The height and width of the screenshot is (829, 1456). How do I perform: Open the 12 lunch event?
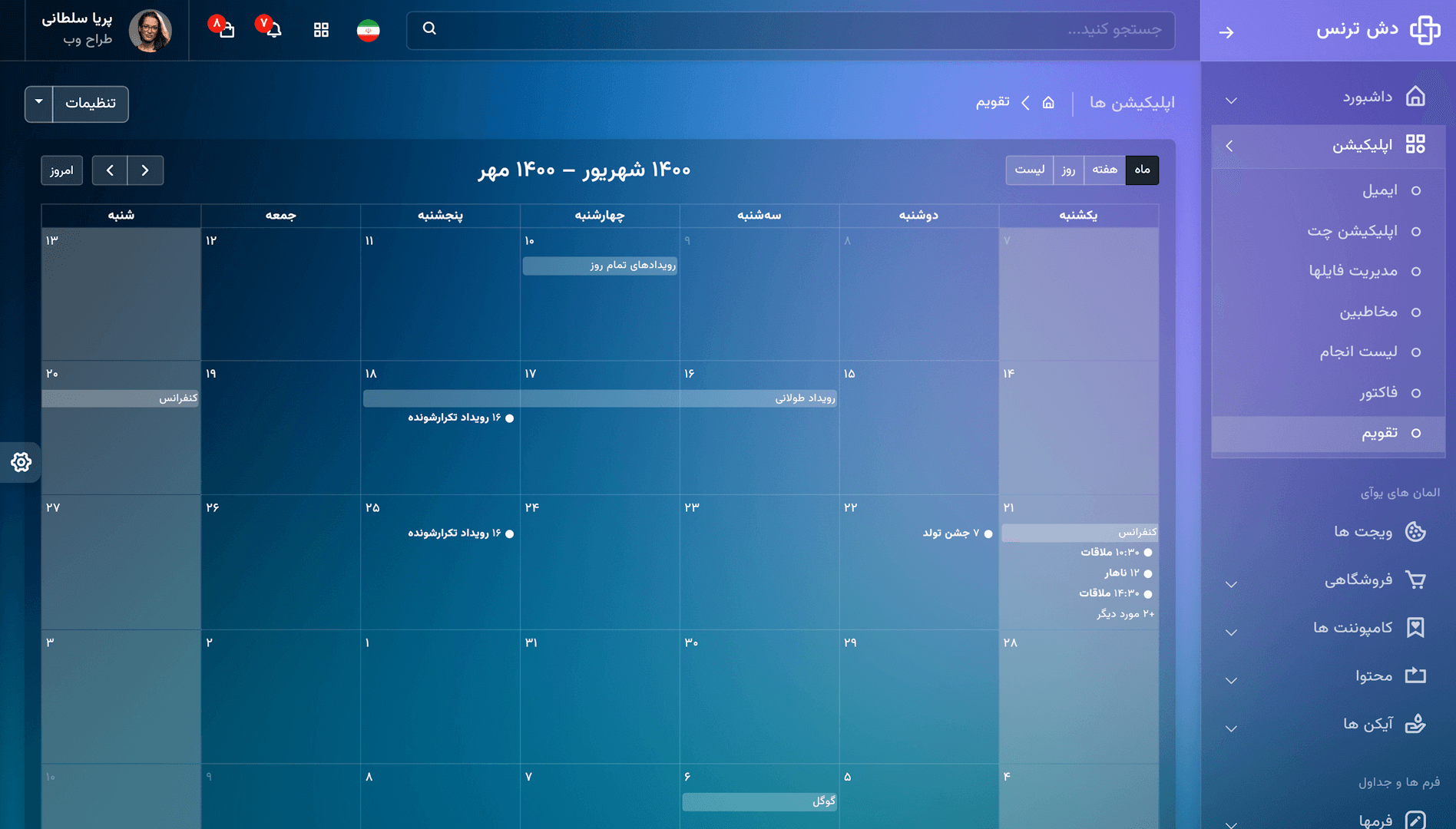click(1129, 573)
